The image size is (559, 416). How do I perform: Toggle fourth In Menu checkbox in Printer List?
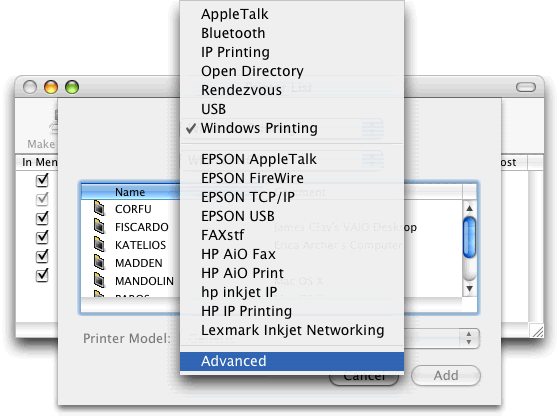[x=42, y=236]
